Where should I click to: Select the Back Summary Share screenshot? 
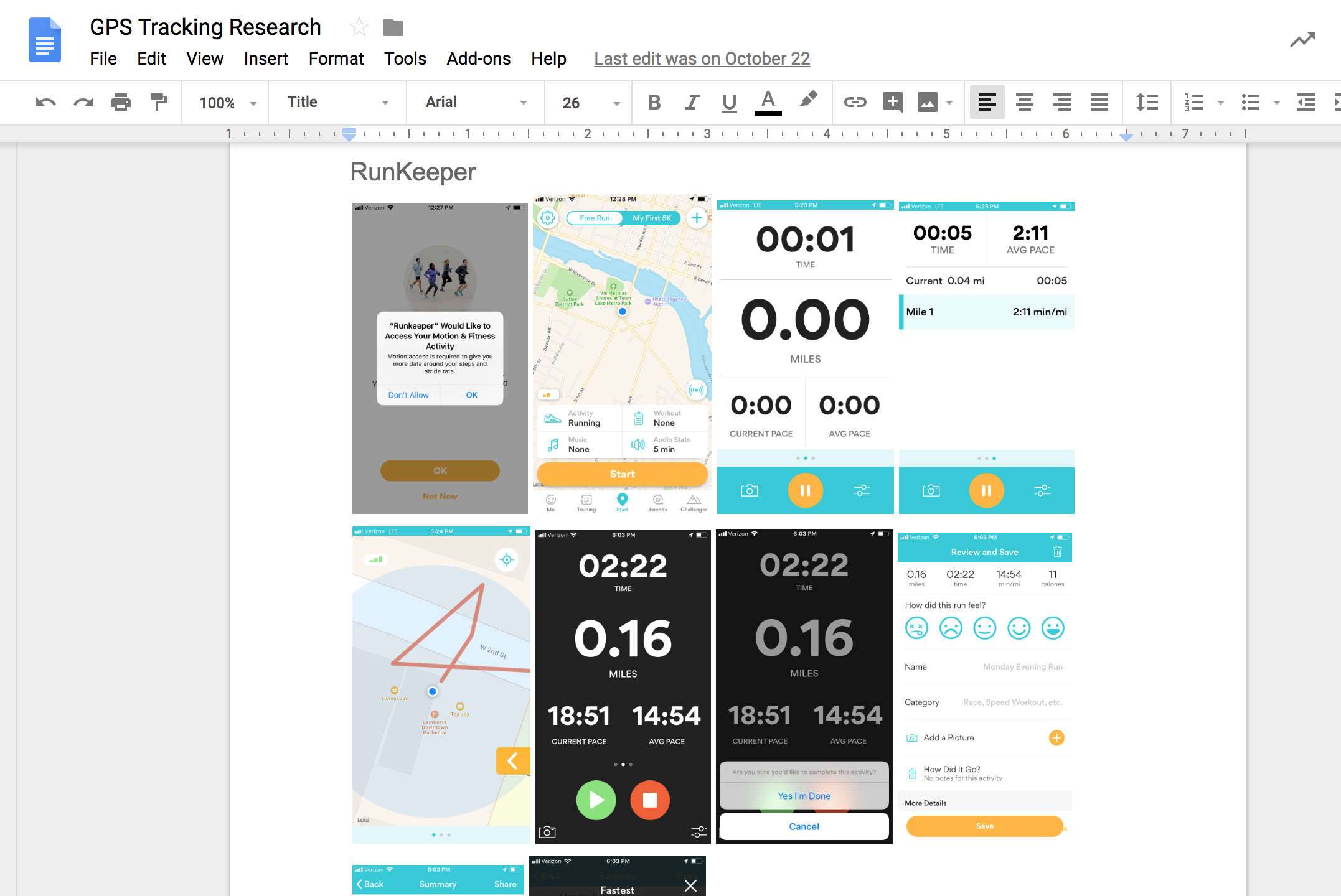pos(438,879)
